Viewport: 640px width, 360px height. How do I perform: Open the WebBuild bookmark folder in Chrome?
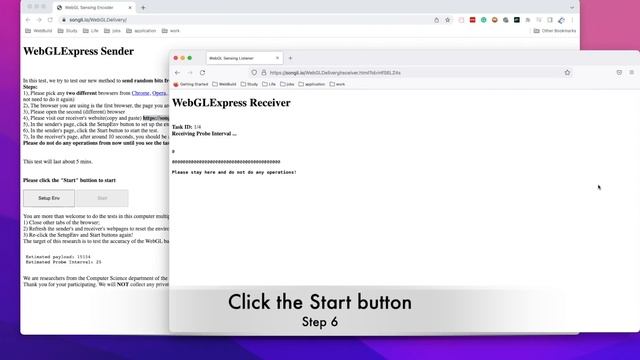[39, 31]
